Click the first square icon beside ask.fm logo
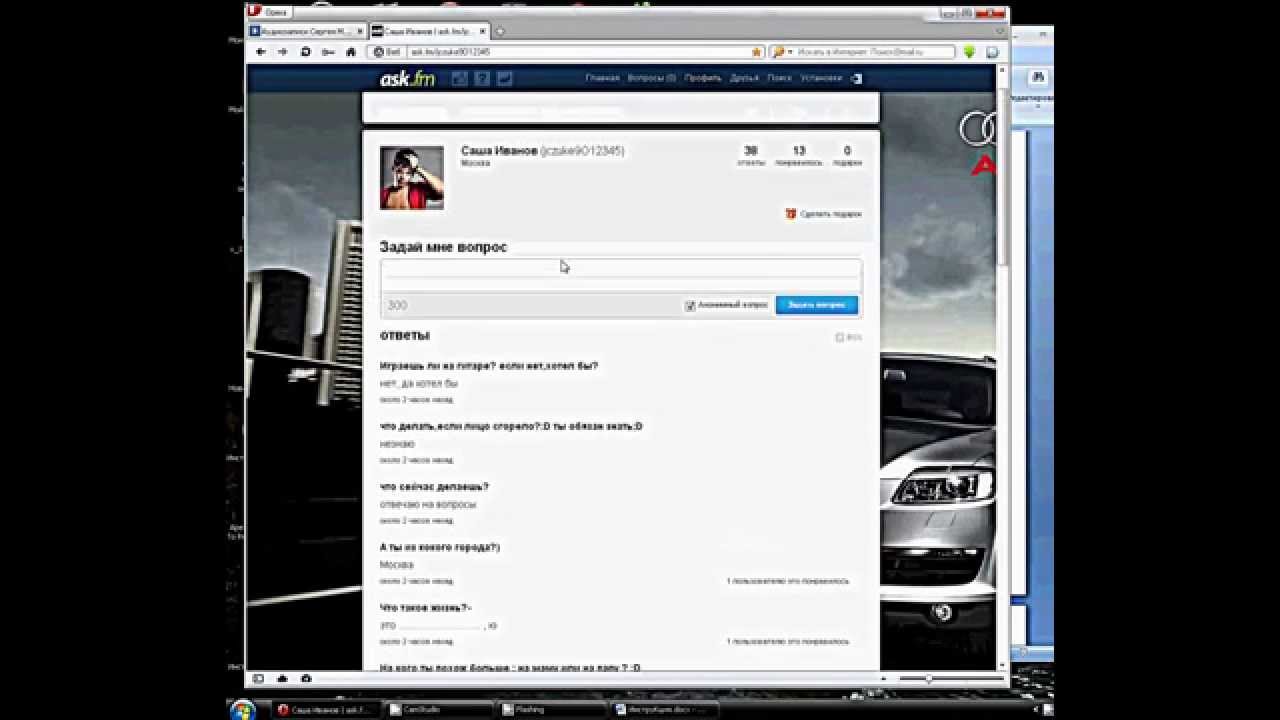This screenshot has height=720, width=1280. coord(460,78)
